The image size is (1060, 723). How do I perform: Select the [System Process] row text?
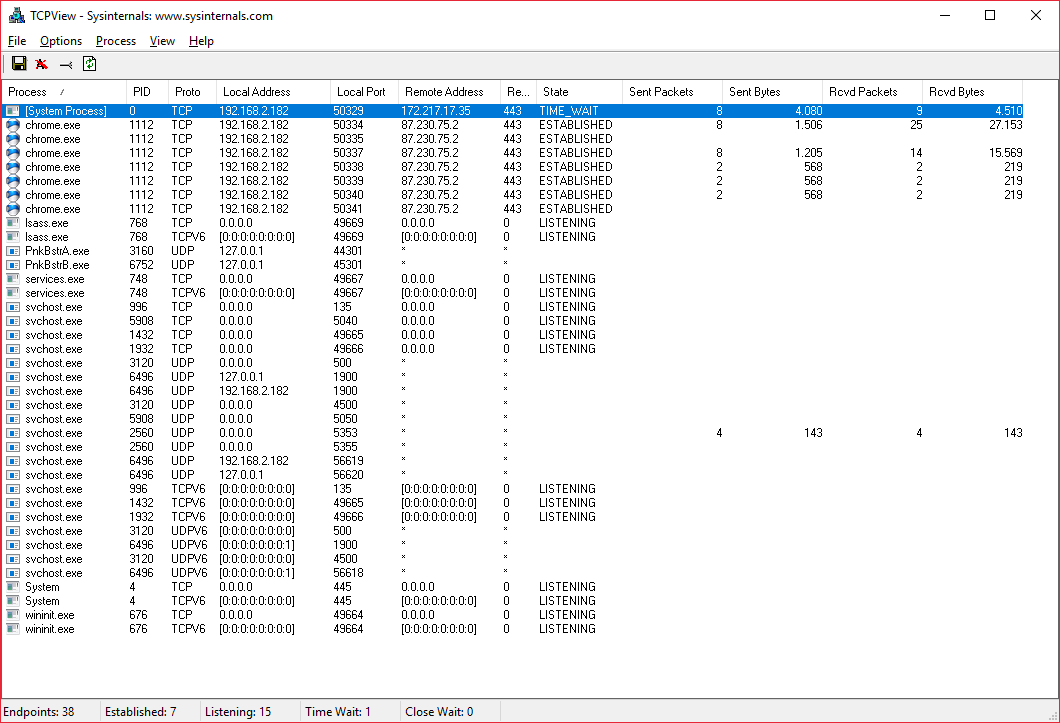coord(66,111)
